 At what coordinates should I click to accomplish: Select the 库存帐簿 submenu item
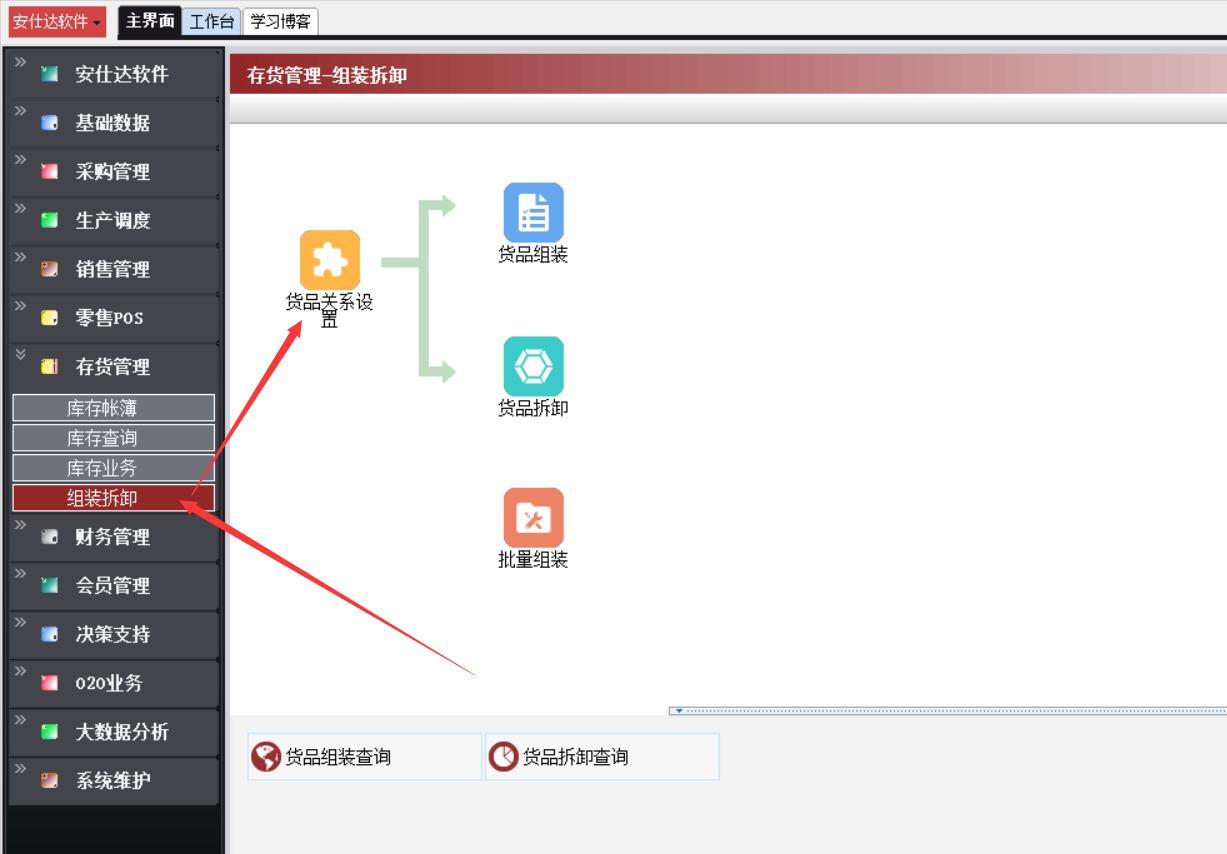click(x=114, y=408)
